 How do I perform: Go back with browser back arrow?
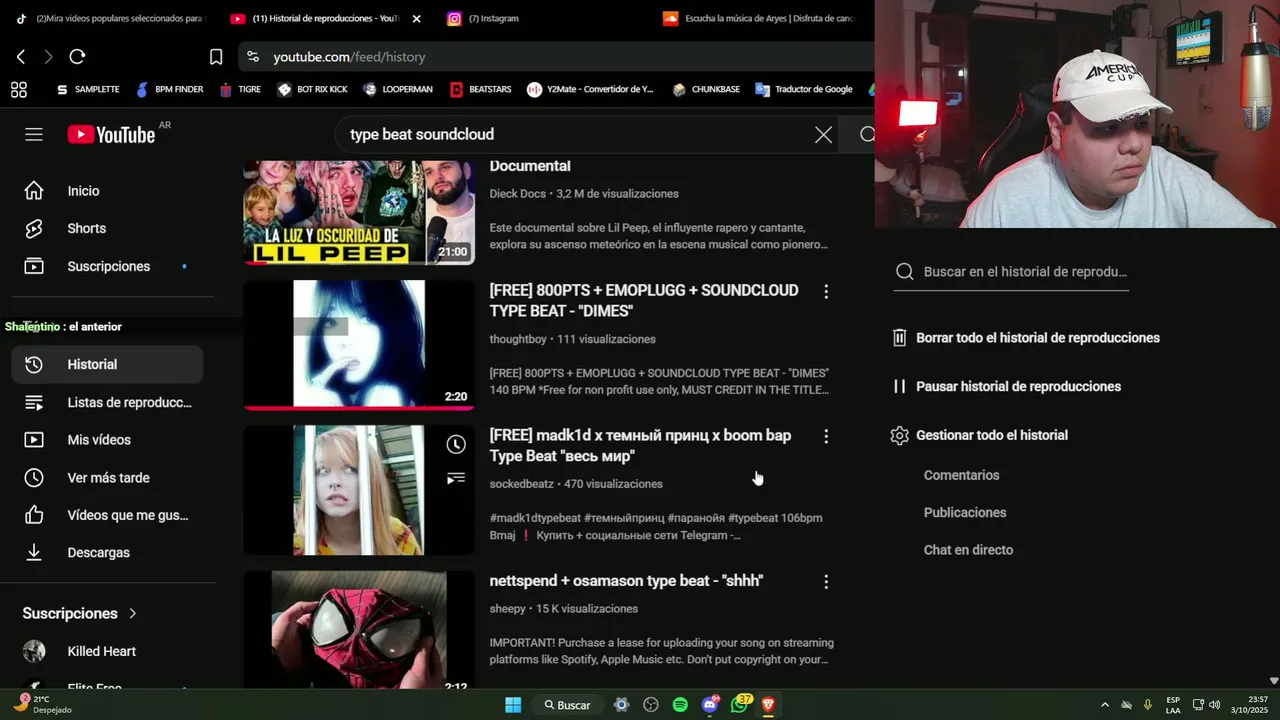pyautogui.click(x=21, y=57)
